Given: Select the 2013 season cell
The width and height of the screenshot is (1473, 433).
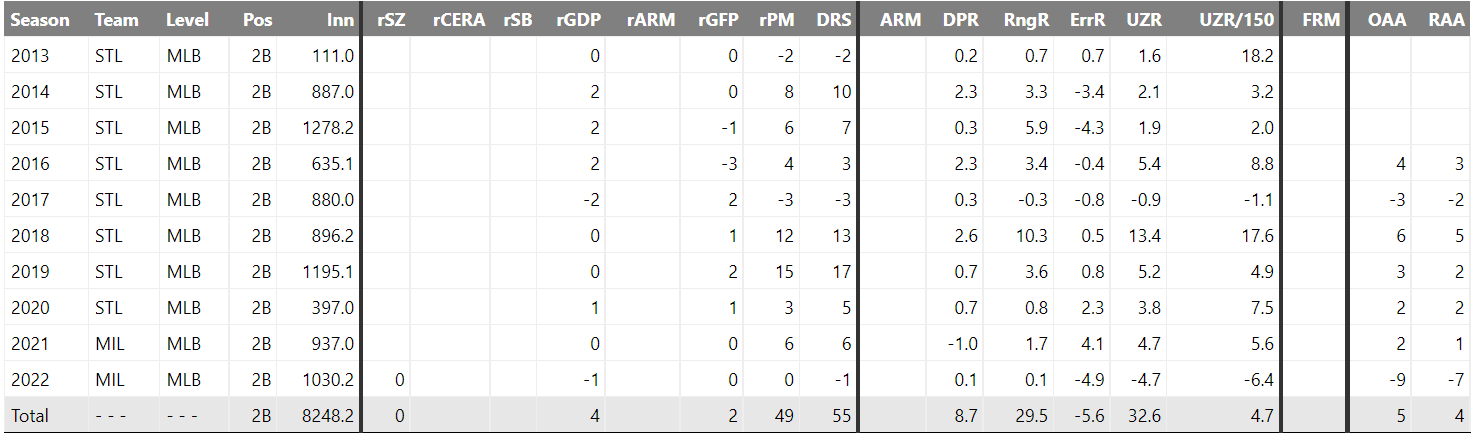Looking at the screenshot, I should (28, 56).
